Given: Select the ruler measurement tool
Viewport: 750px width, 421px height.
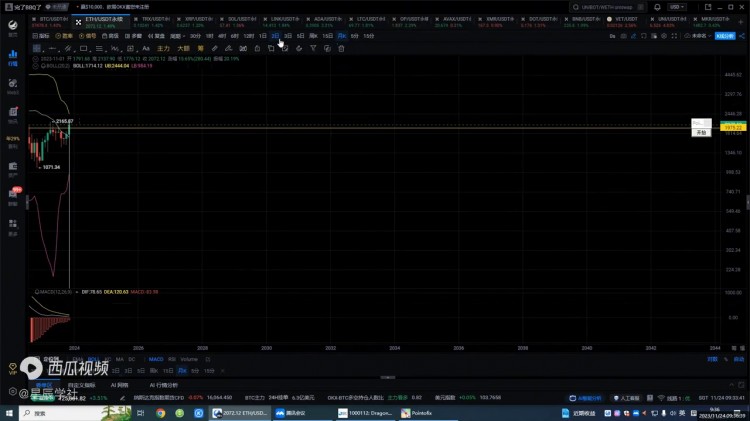Looking at the screenshot, I should [x=214, y=48].
